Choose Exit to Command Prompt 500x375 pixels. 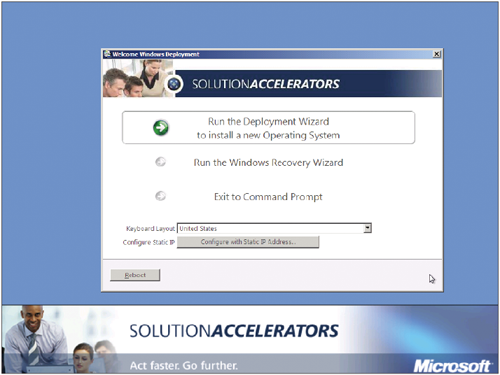[x=268, y=197]
